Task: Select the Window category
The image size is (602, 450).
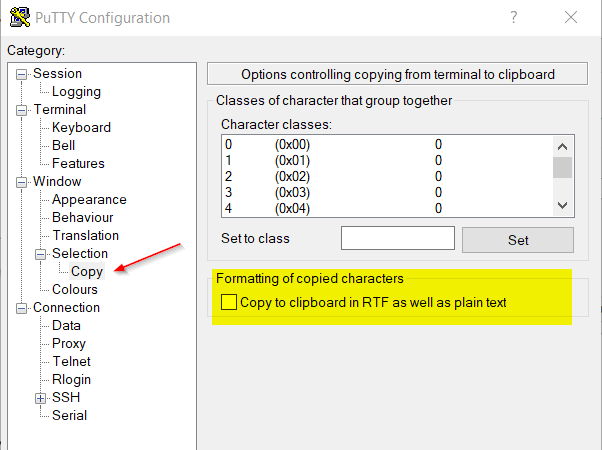Action: click(57, 181)
